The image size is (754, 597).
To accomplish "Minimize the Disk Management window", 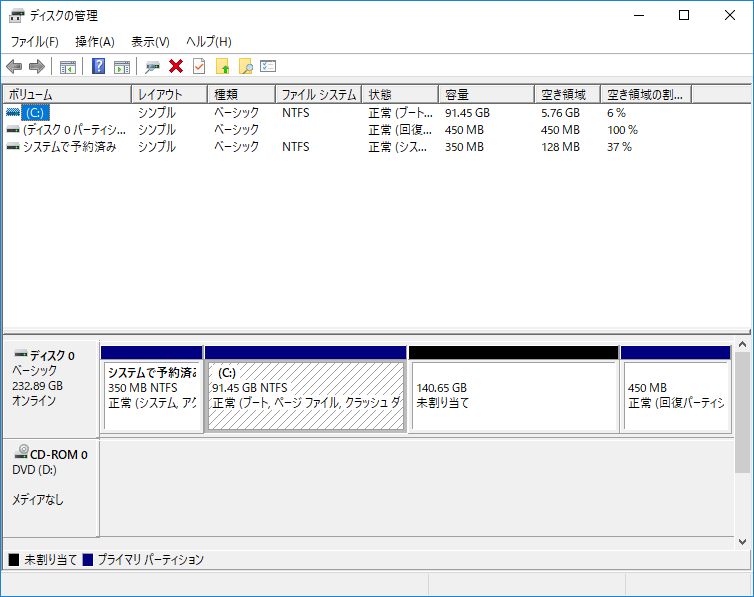I will pos(639,15).
